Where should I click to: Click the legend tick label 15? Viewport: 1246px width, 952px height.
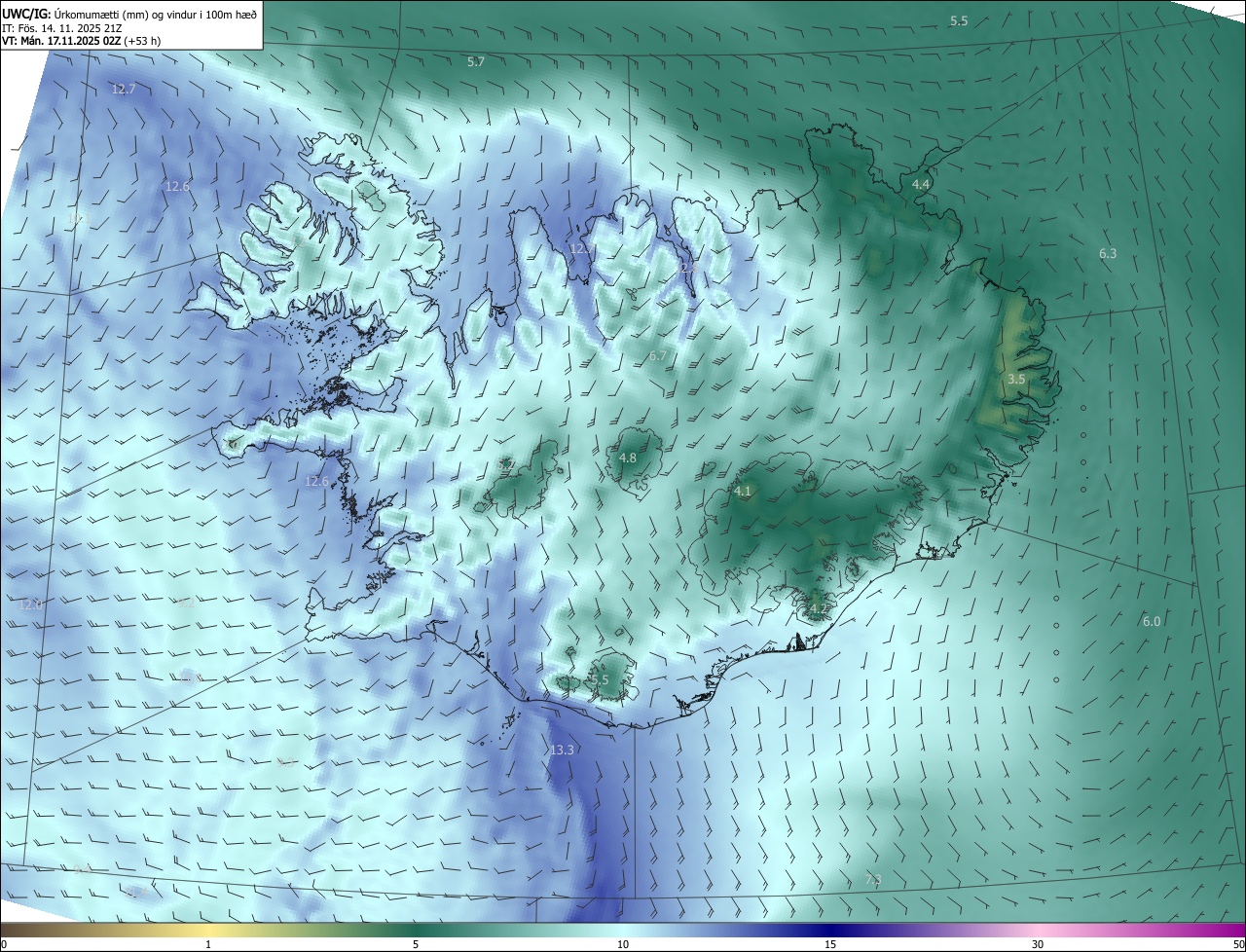[x=830, y=944]
